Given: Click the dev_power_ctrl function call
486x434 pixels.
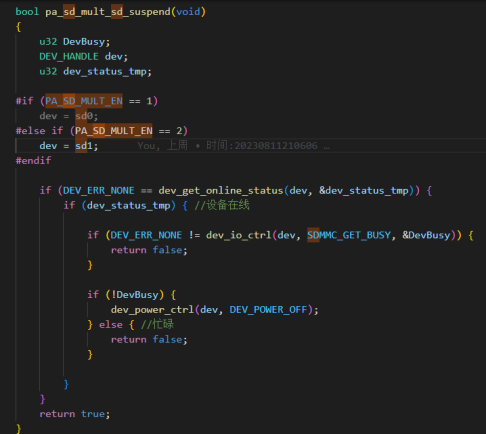Looking at the screenshot, I should 152,310.
